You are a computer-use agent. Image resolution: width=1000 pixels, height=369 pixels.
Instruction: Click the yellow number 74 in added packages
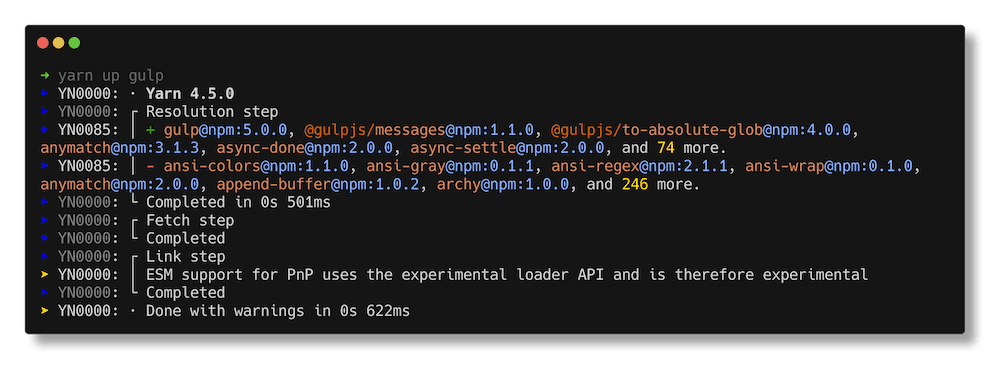tap(666, 148)
